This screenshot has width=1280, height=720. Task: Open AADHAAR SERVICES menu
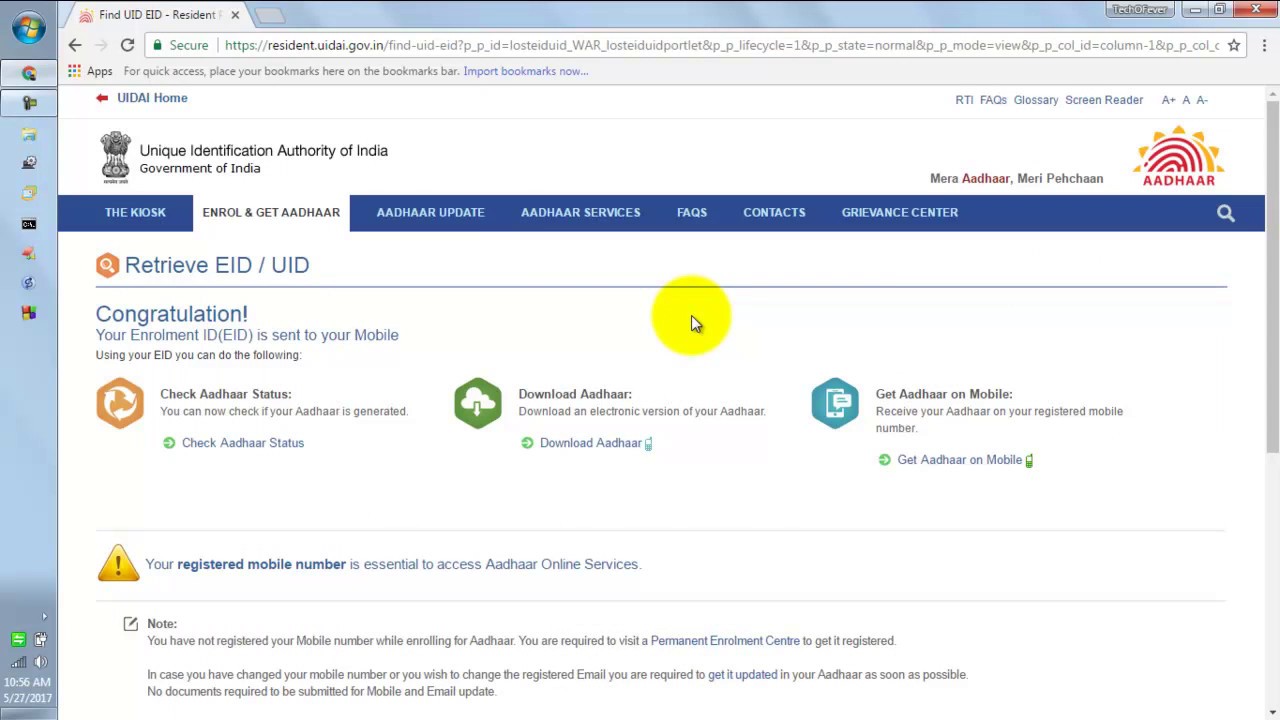pyautogui.click(x=580, y=213)
